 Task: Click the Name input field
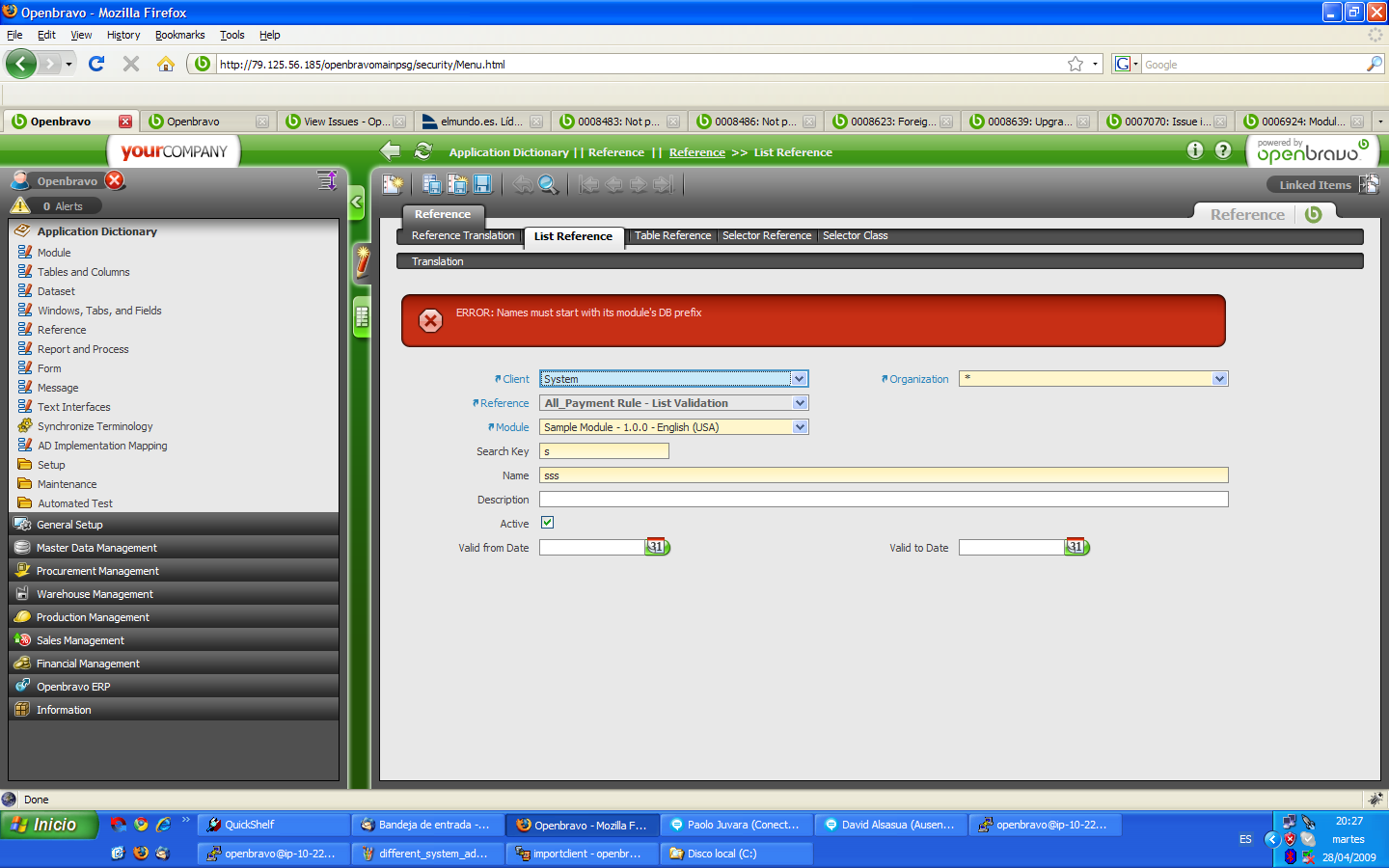(884, 475)
